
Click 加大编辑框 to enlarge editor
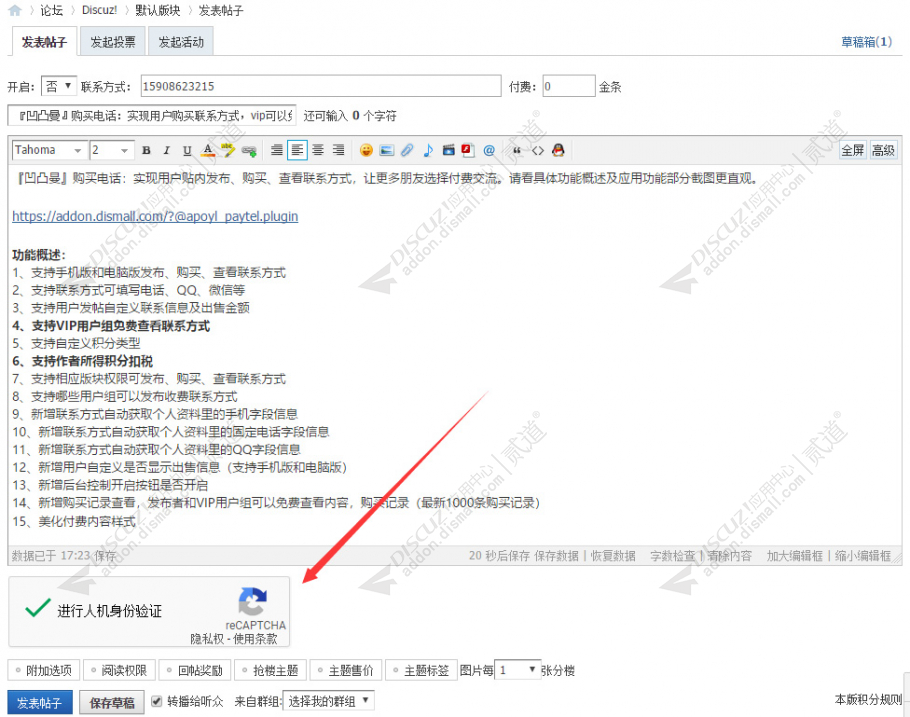795,556
